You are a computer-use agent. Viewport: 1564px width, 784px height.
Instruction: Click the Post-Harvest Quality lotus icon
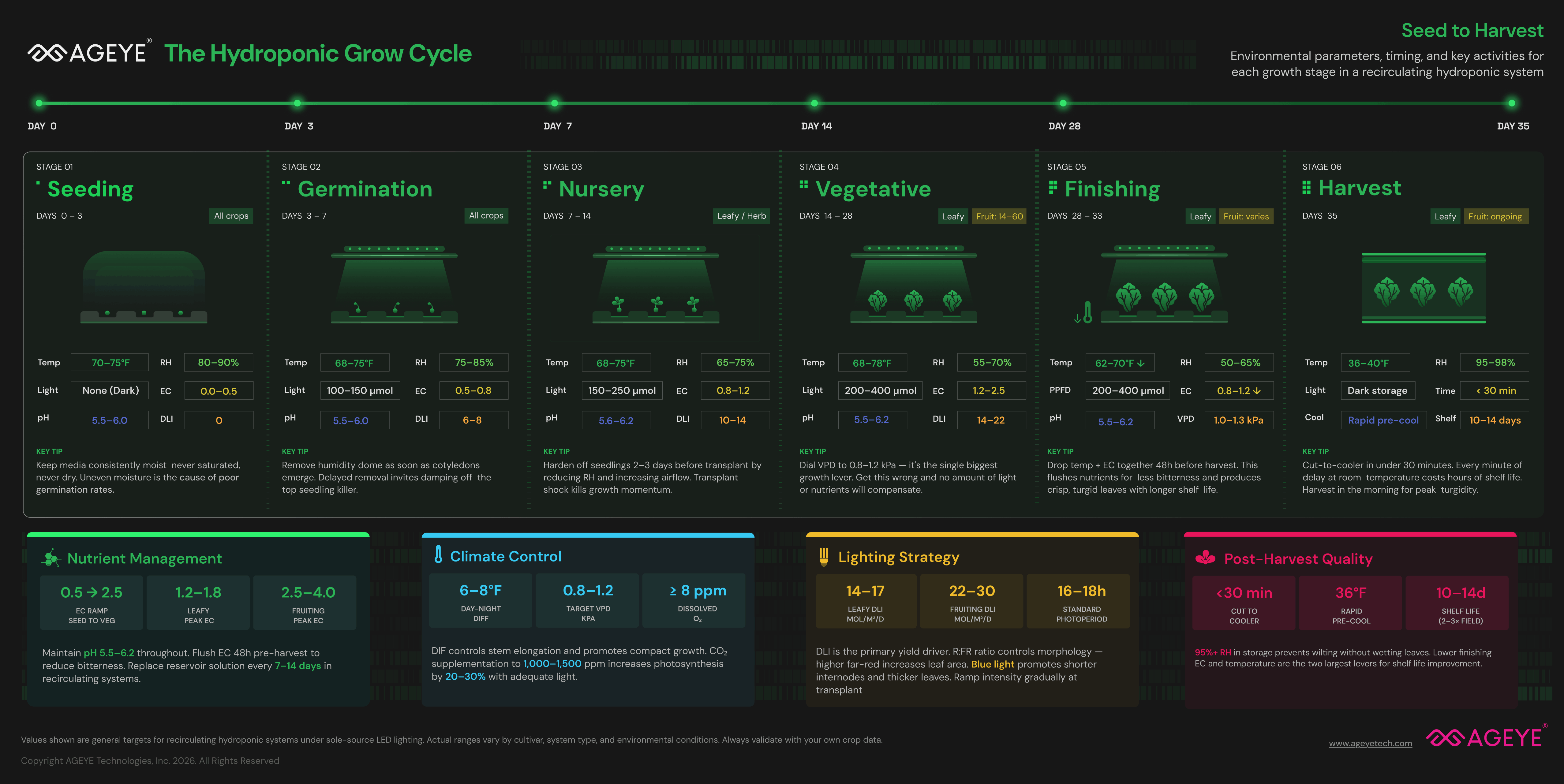coord(1205,558)
